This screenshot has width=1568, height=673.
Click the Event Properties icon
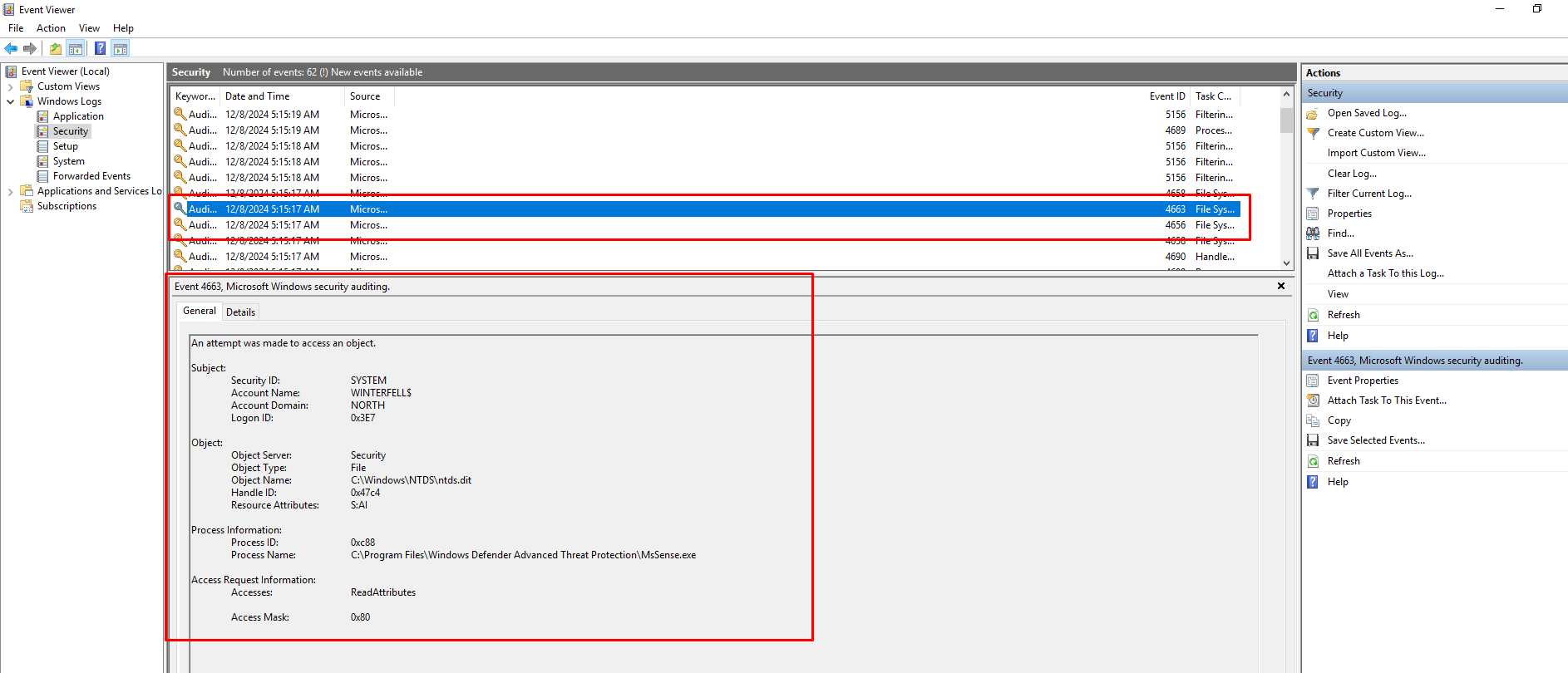[x=1313, y=381]
